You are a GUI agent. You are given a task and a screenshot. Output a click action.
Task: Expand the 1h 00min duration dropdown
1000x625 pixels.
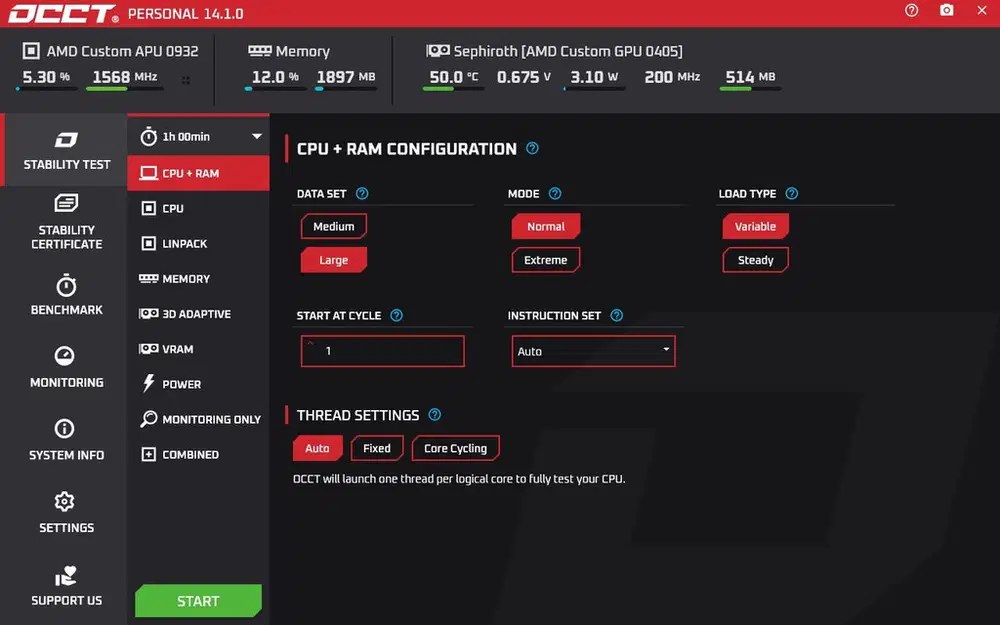tap(198, 136)
